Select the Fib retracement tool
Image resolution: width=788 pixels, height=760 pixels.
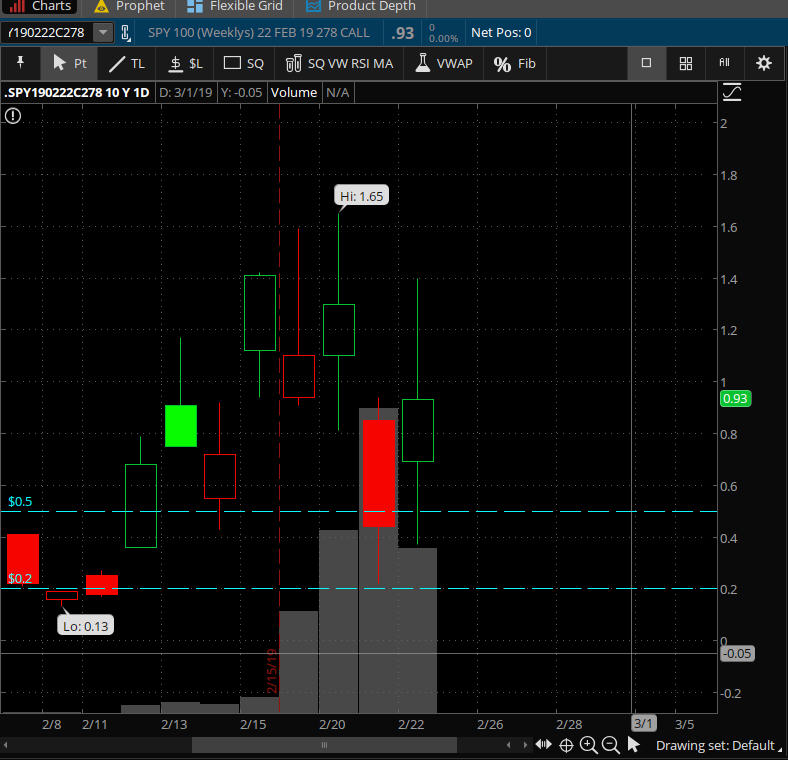point(515,63)
